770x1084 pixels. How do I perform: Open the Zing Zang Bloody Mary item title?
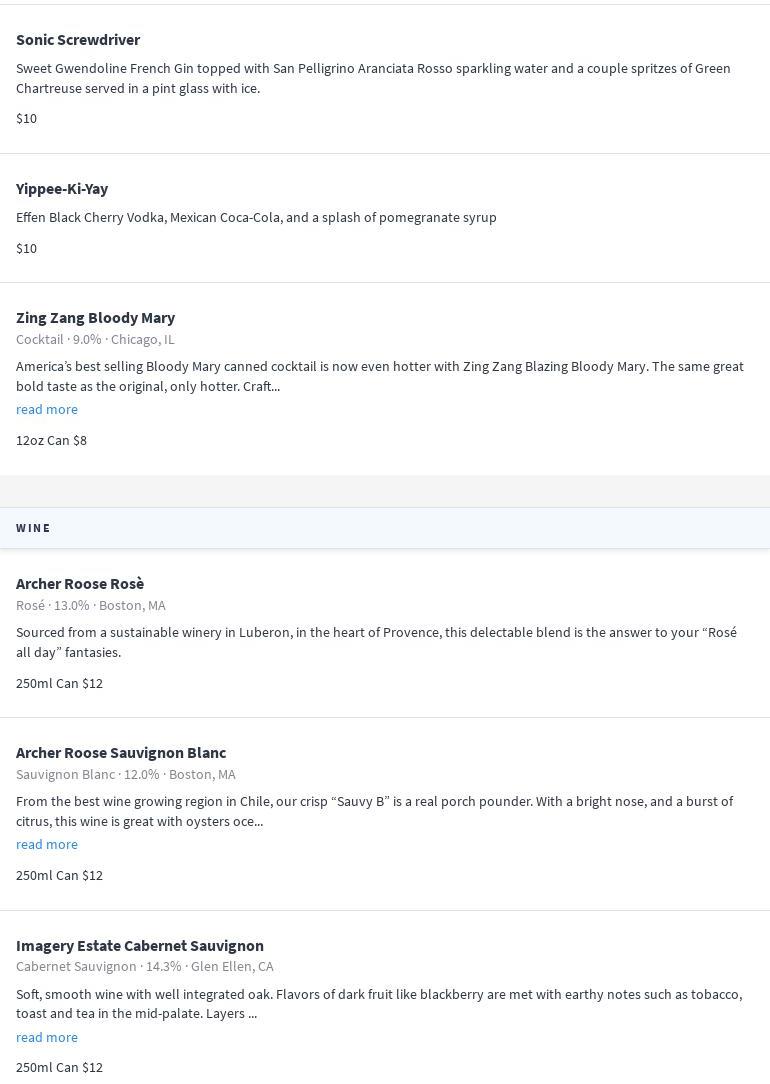coord(95,317)
